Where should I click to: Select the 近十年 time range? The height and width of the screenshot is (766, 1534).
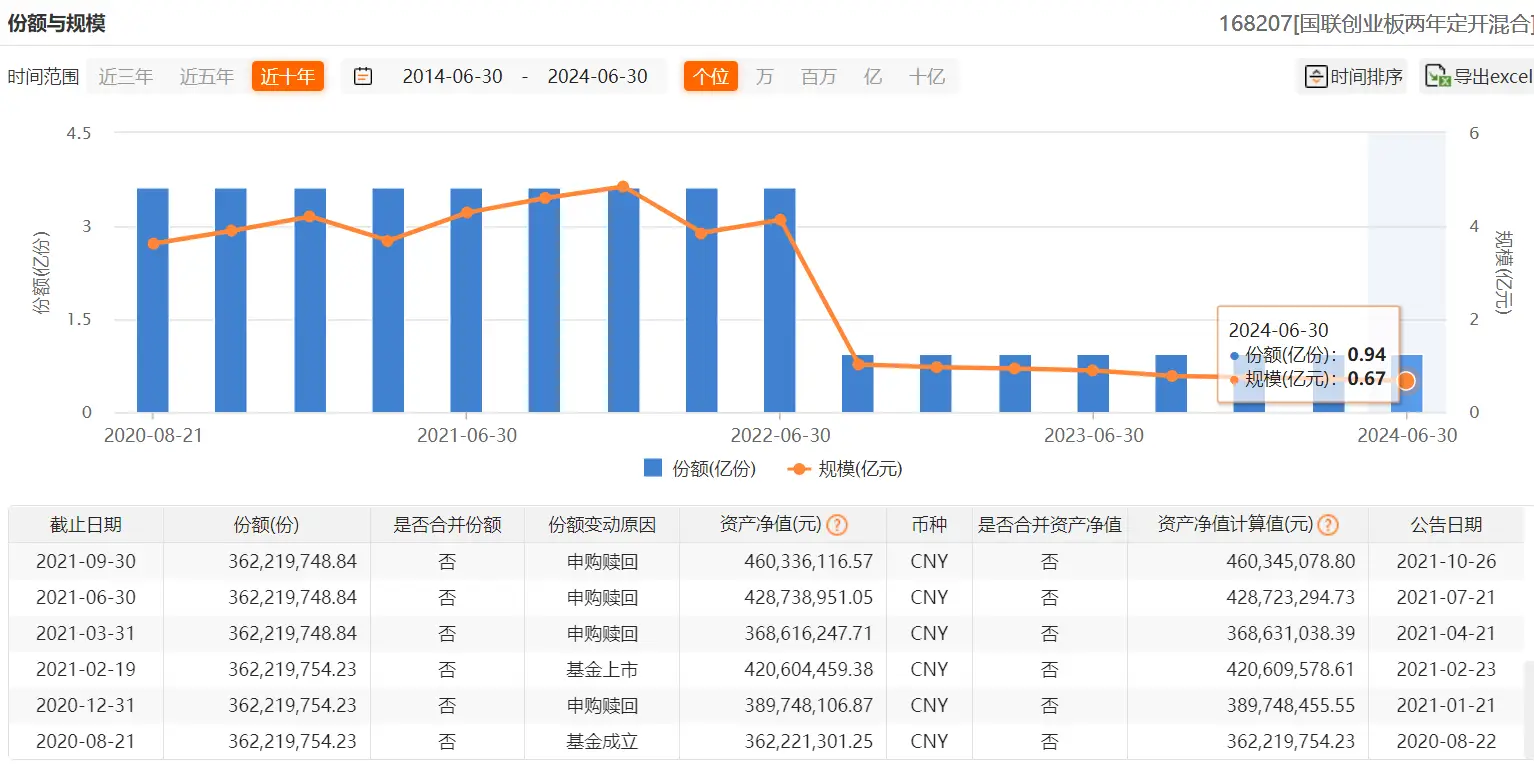coord(288,76)
